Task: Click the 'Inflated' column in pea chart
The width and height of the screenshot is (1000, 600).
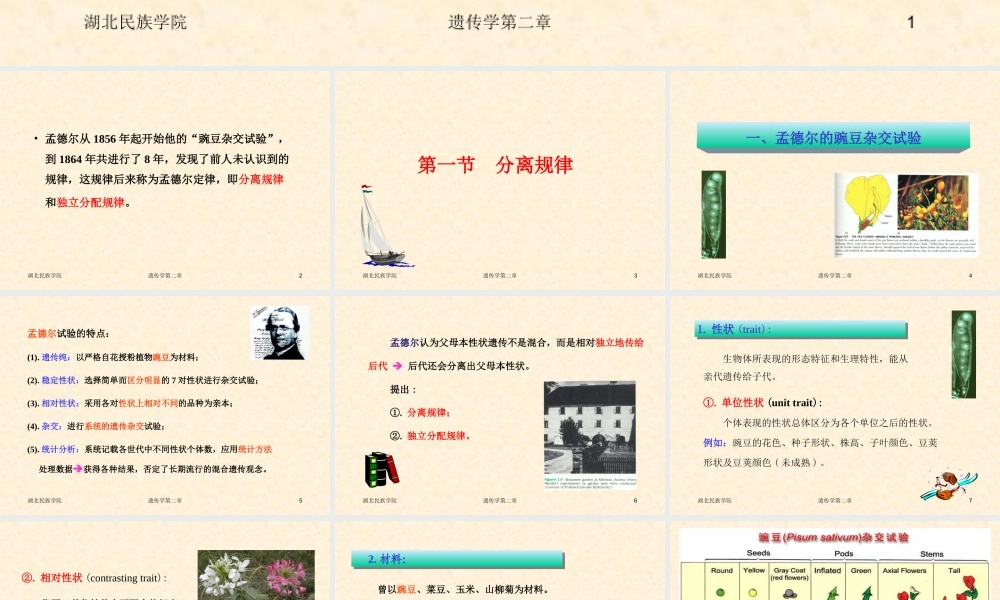Action: pos(828,581)
